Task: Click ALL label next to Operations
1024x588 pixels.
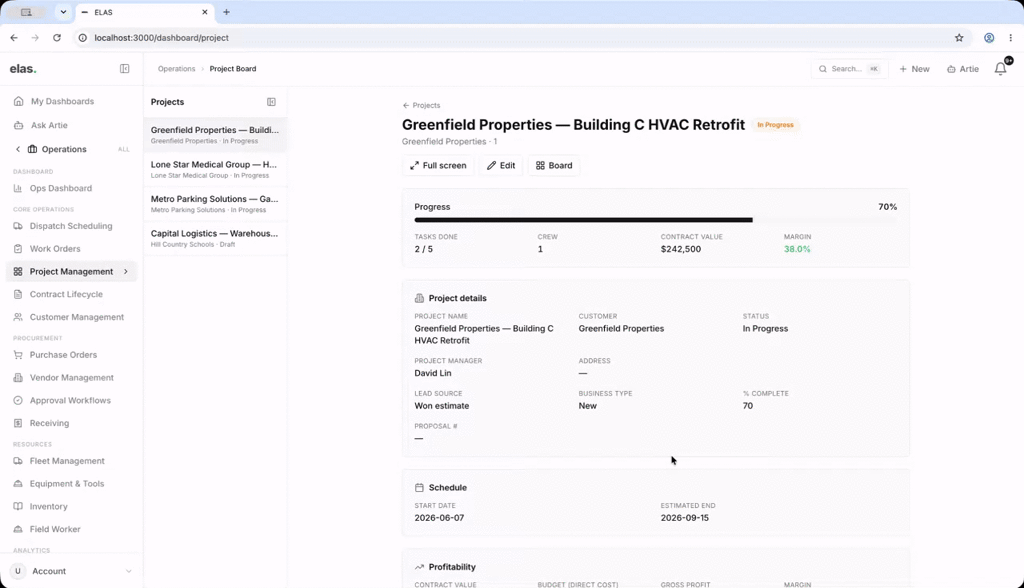Action: (x=123, y=149)
